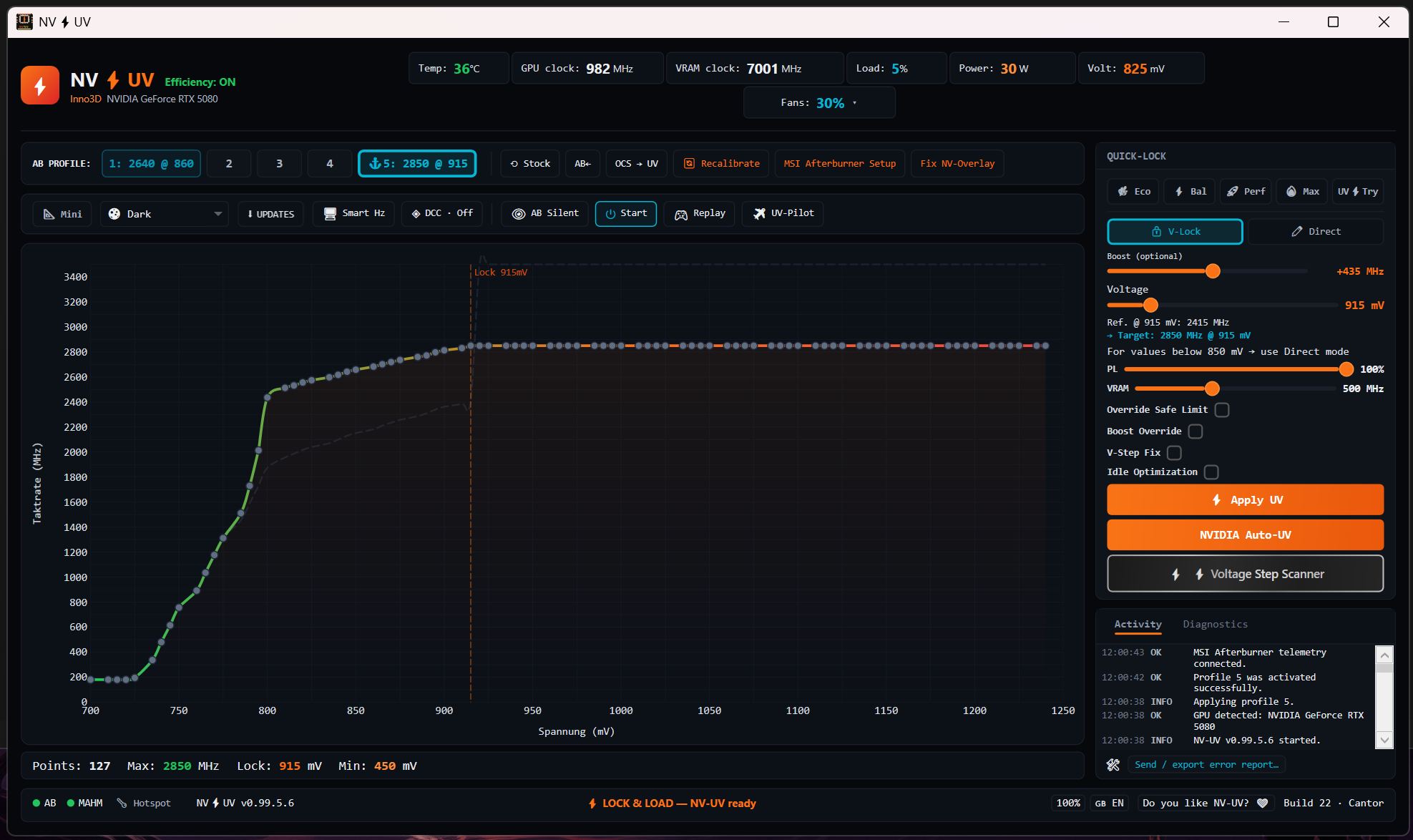
Task: Select AB profile slot 4
Action: coord(330,164)
